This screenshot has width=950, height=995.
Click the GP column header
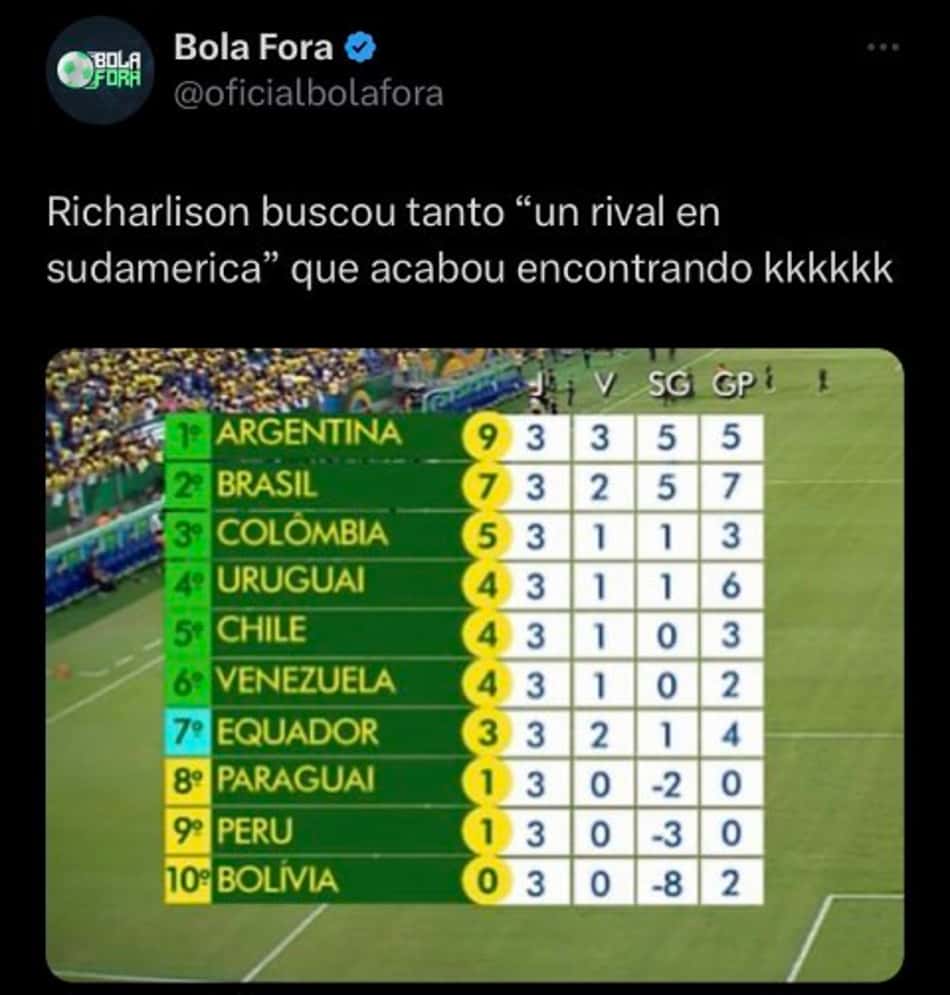733,384
